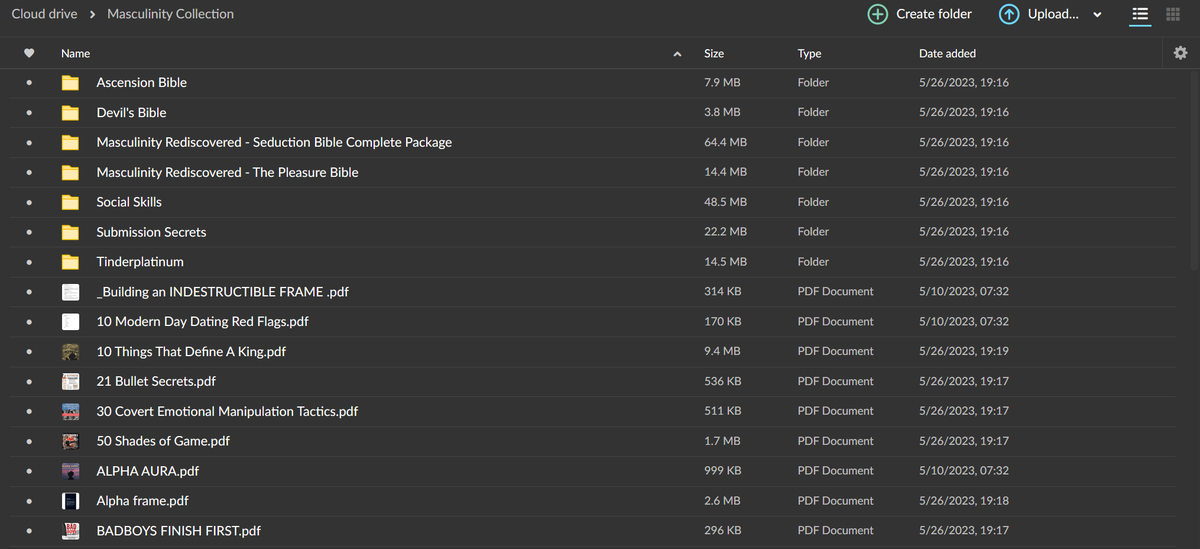Toggle favourite dot for Devil's Bible
Screen dimensions: 1200x549
click(29, 113)
